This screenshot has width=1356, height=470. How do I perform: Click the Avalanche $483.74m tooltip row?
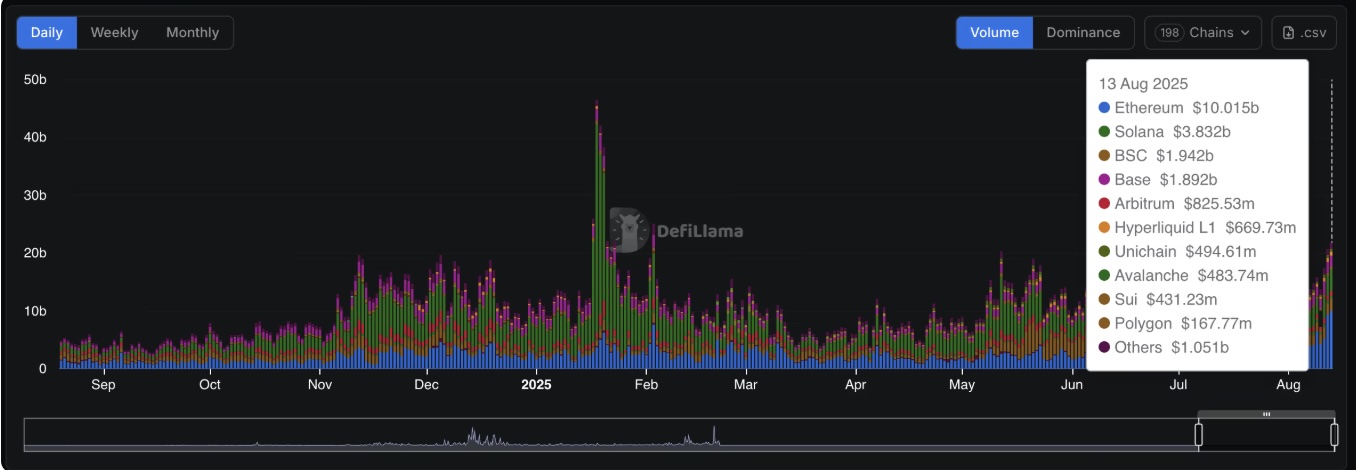click(1183, 275)
